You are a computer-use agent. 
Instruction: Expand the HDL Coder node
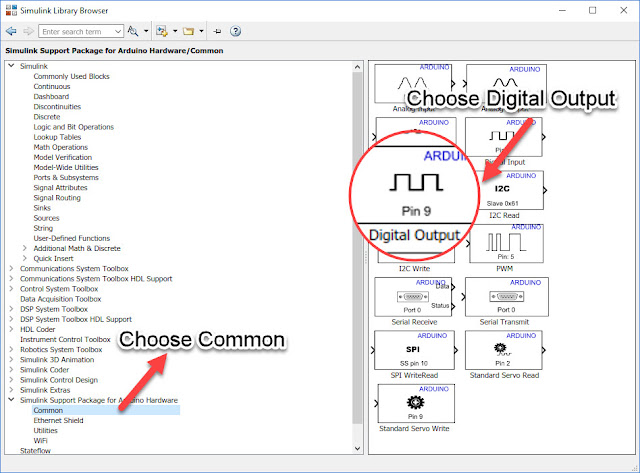(11, 329)
